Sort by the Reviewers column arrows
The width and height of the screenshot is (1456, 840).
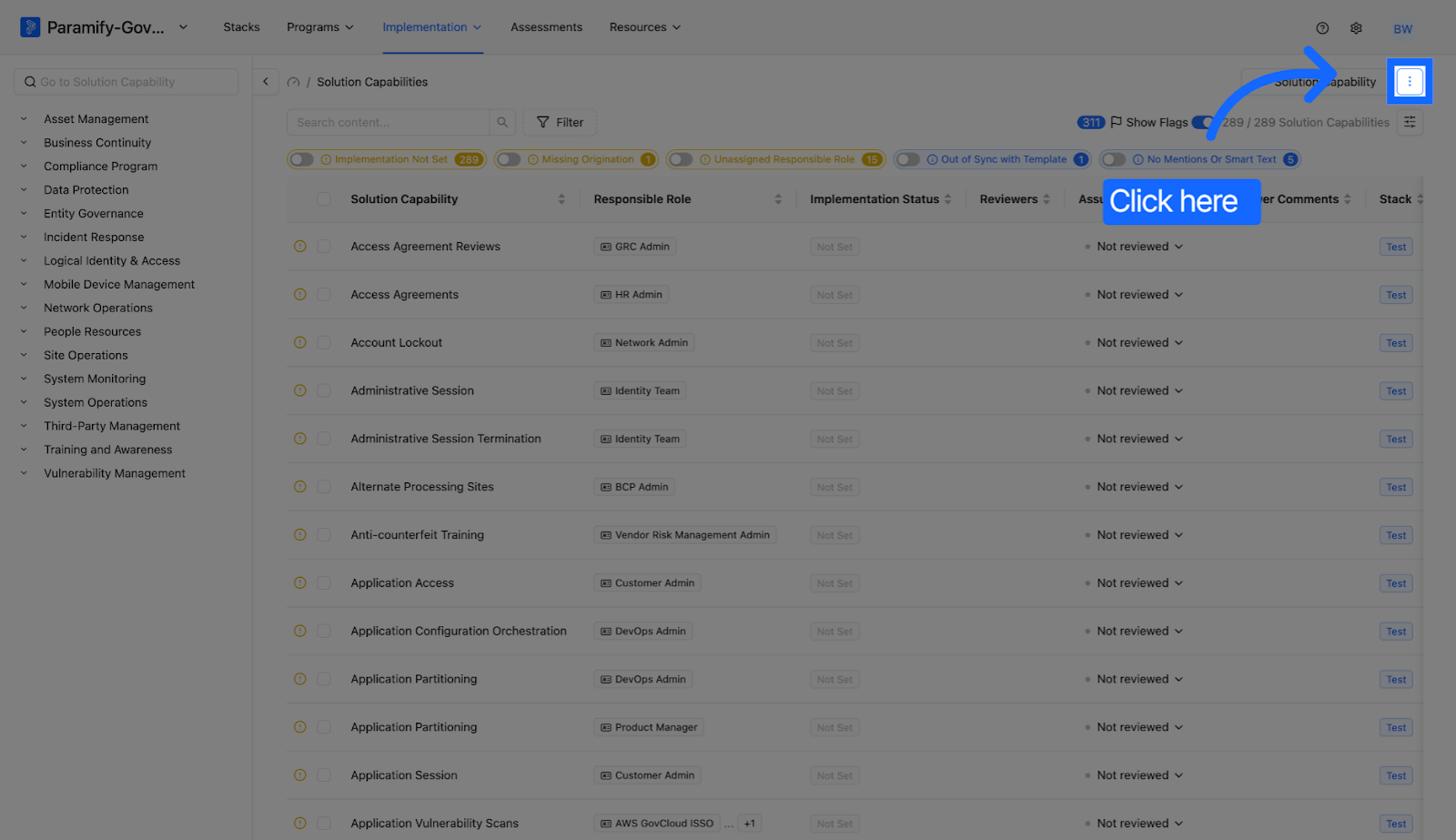(1046, 199)
